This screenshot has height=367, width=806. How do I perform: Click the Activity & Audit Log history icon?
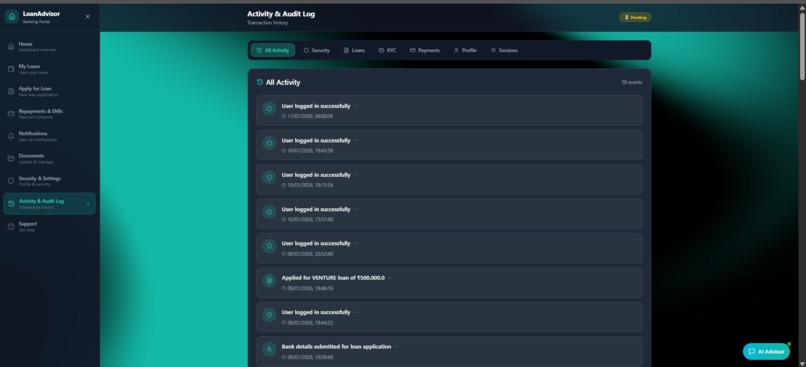pos(11,204)
